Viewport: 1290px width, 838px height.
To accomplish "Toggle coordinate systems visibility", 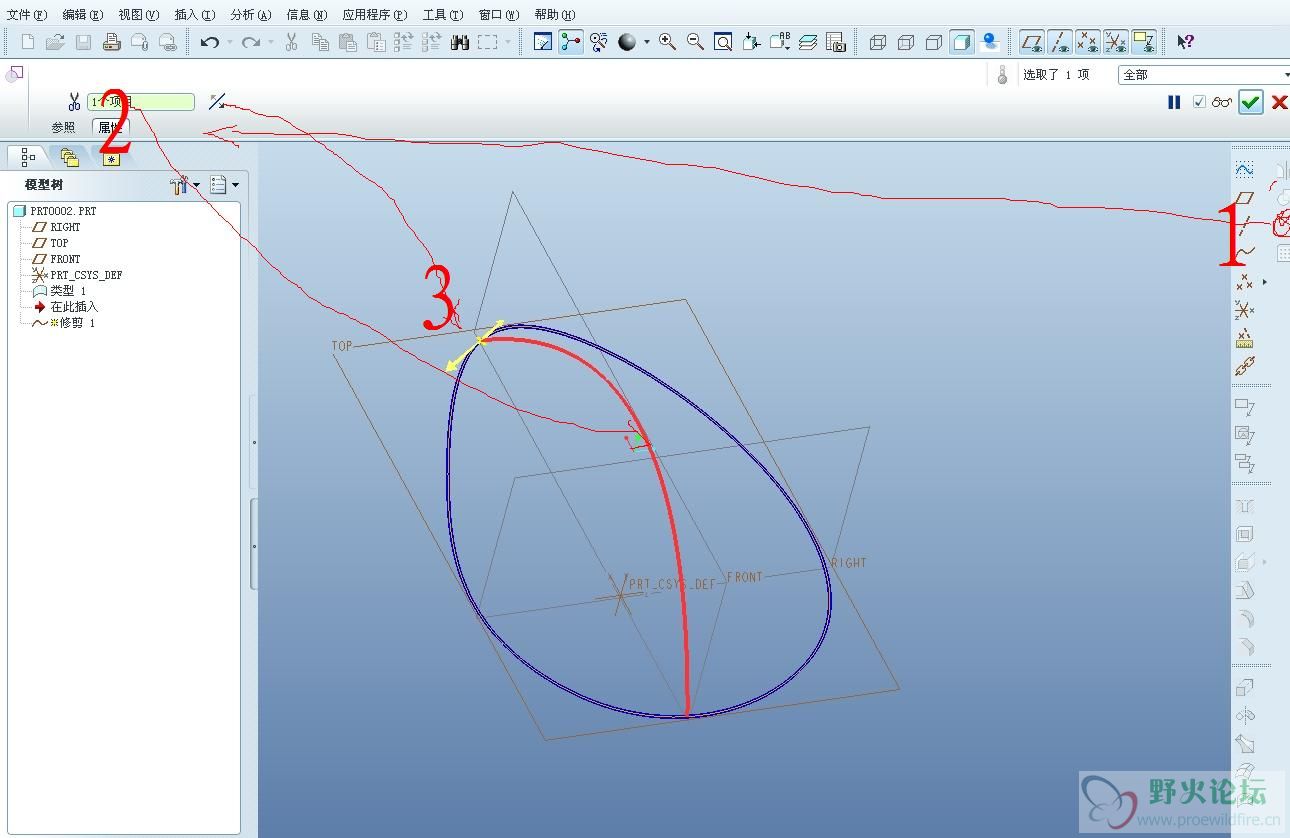I will click(x=1116, y=42).
